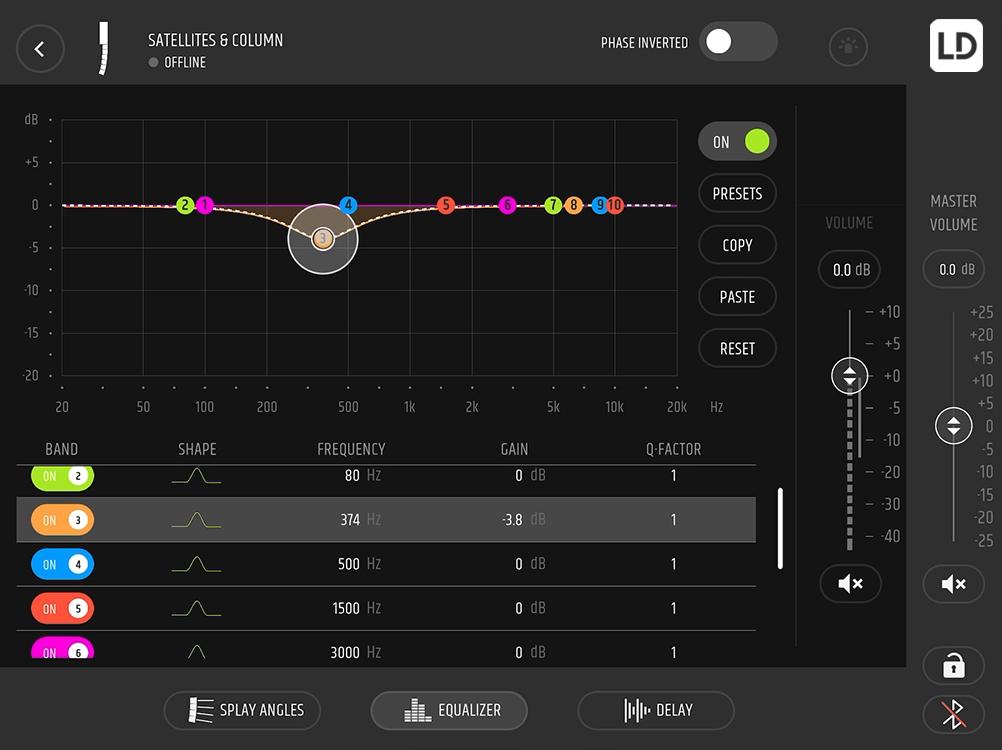Viewport: 1002px width, 750px height.
Task: Mute the Volume channel with its speaker icon
Action: (849, 584)
